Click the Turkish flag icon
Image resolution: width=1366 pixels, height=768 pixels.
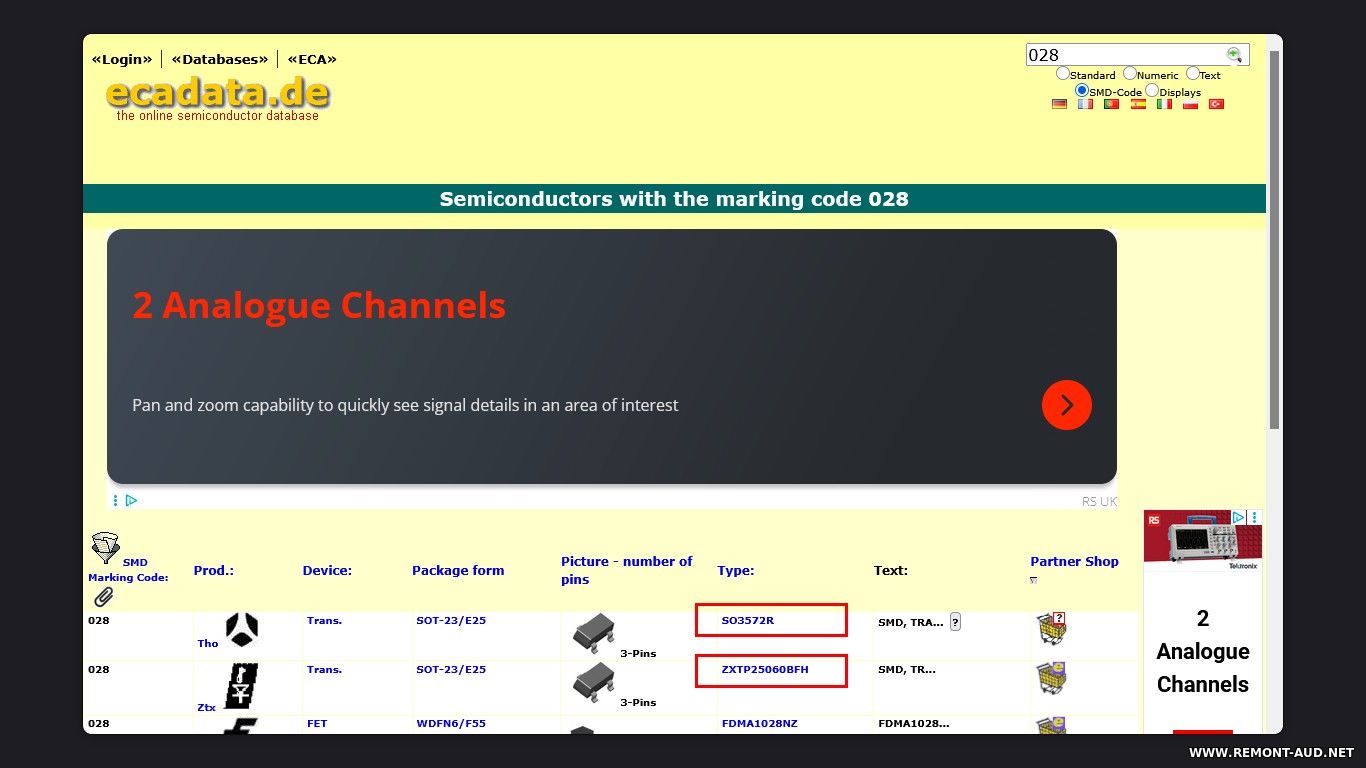pos(1216,104)
